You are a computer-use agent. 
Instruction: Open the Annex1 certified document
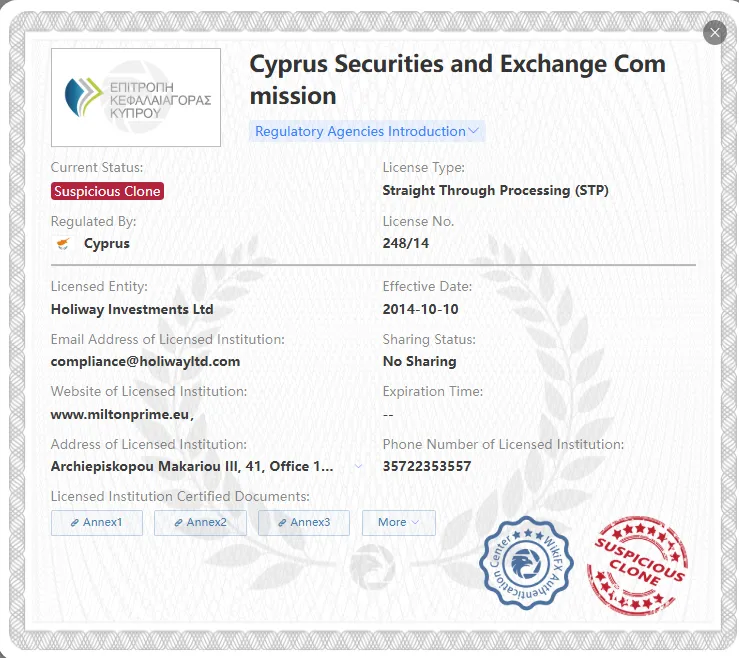click(x=97, y=522)
